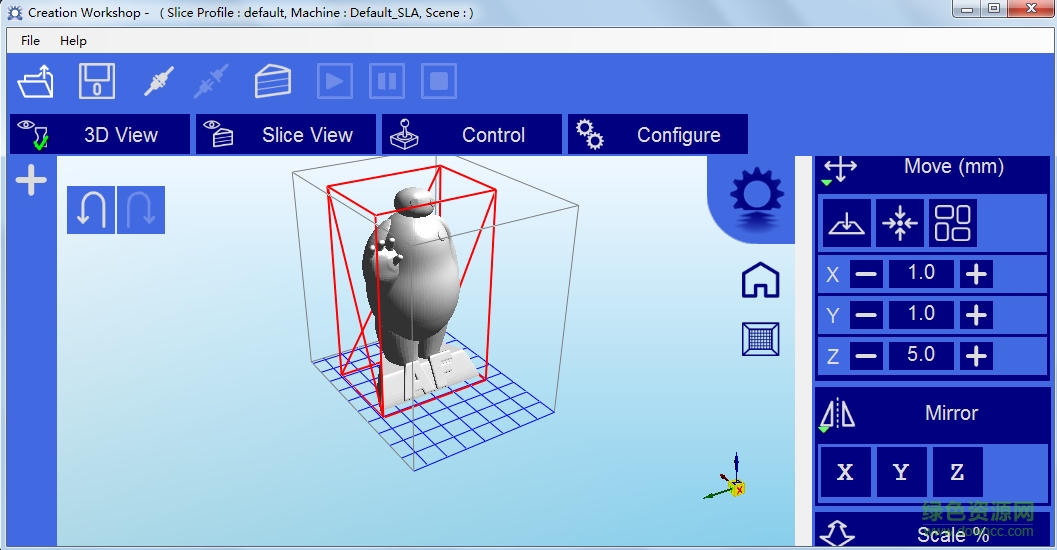This screenshot has height=550, width=1057.
Task: Collapse the Move (mm) panel header
Action: pyautogui.click(x=932, y=173)
